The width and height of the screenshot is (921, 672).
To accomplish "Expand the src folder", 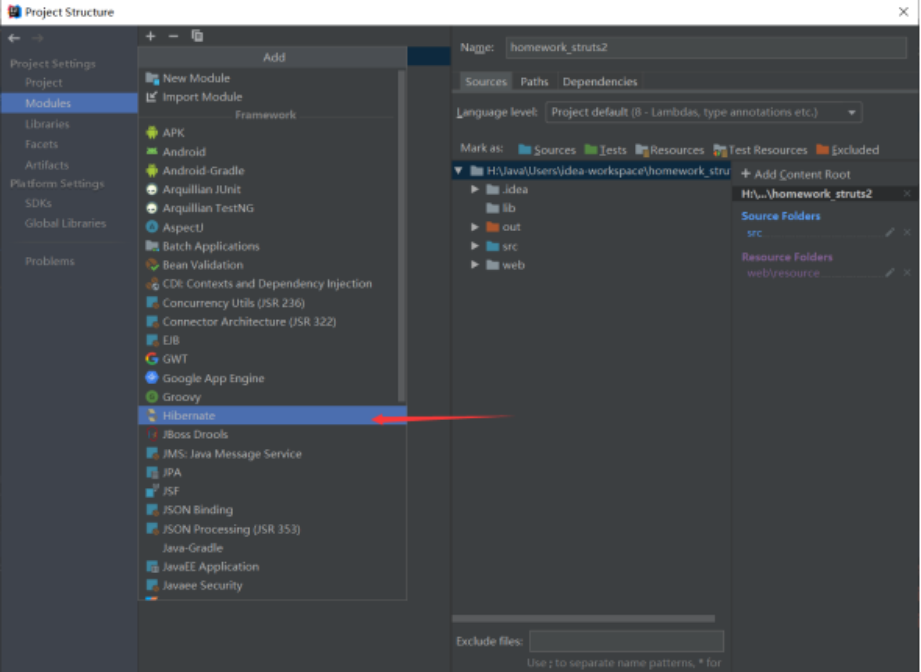I will tap(475, 246).
